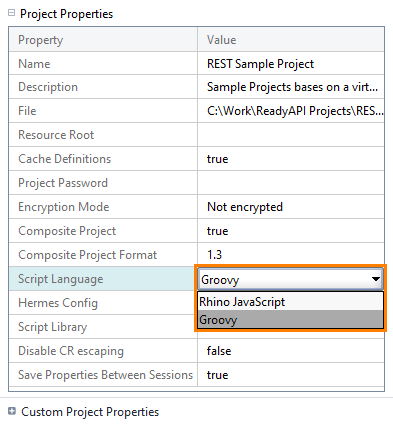Click the empty Resource Root value cell
The height and width of the screenshot is (424, 393).
click(x=291, y=135)
